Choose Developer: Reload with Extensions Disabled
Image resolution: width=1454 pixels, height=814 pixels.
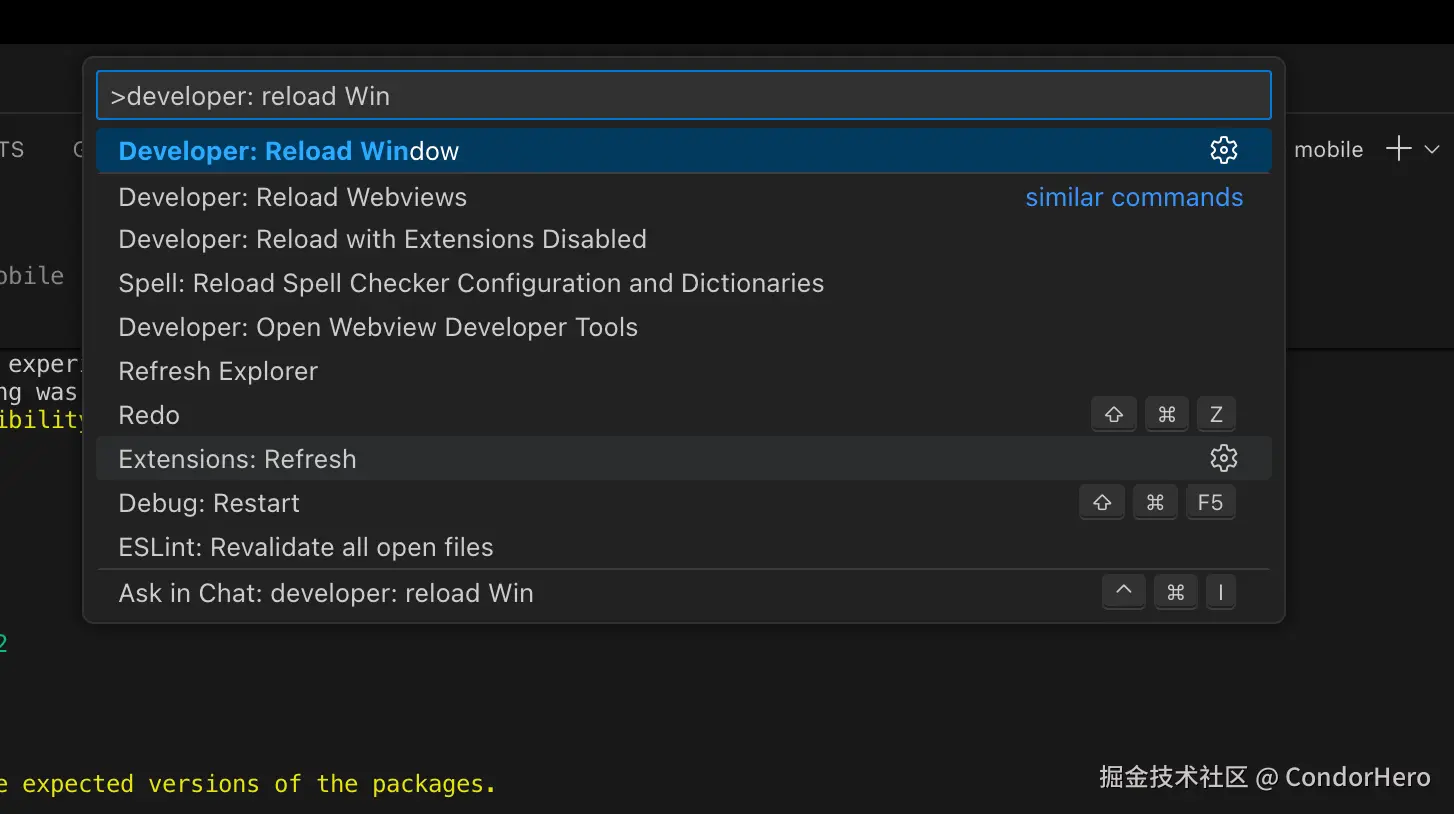coord(382,240)
